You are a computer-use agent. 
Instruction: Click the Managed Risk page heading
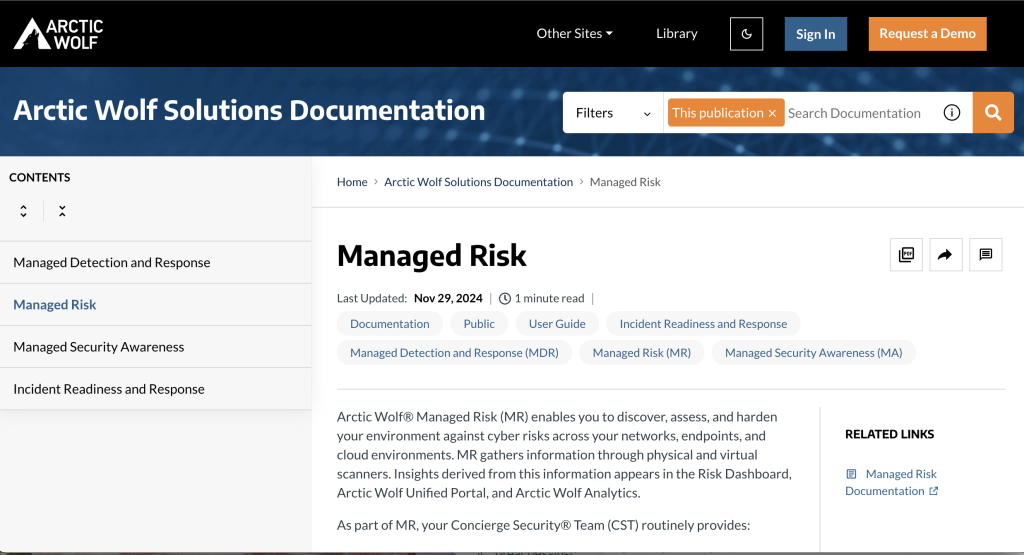pyautogui.click(x=432, y=255)
